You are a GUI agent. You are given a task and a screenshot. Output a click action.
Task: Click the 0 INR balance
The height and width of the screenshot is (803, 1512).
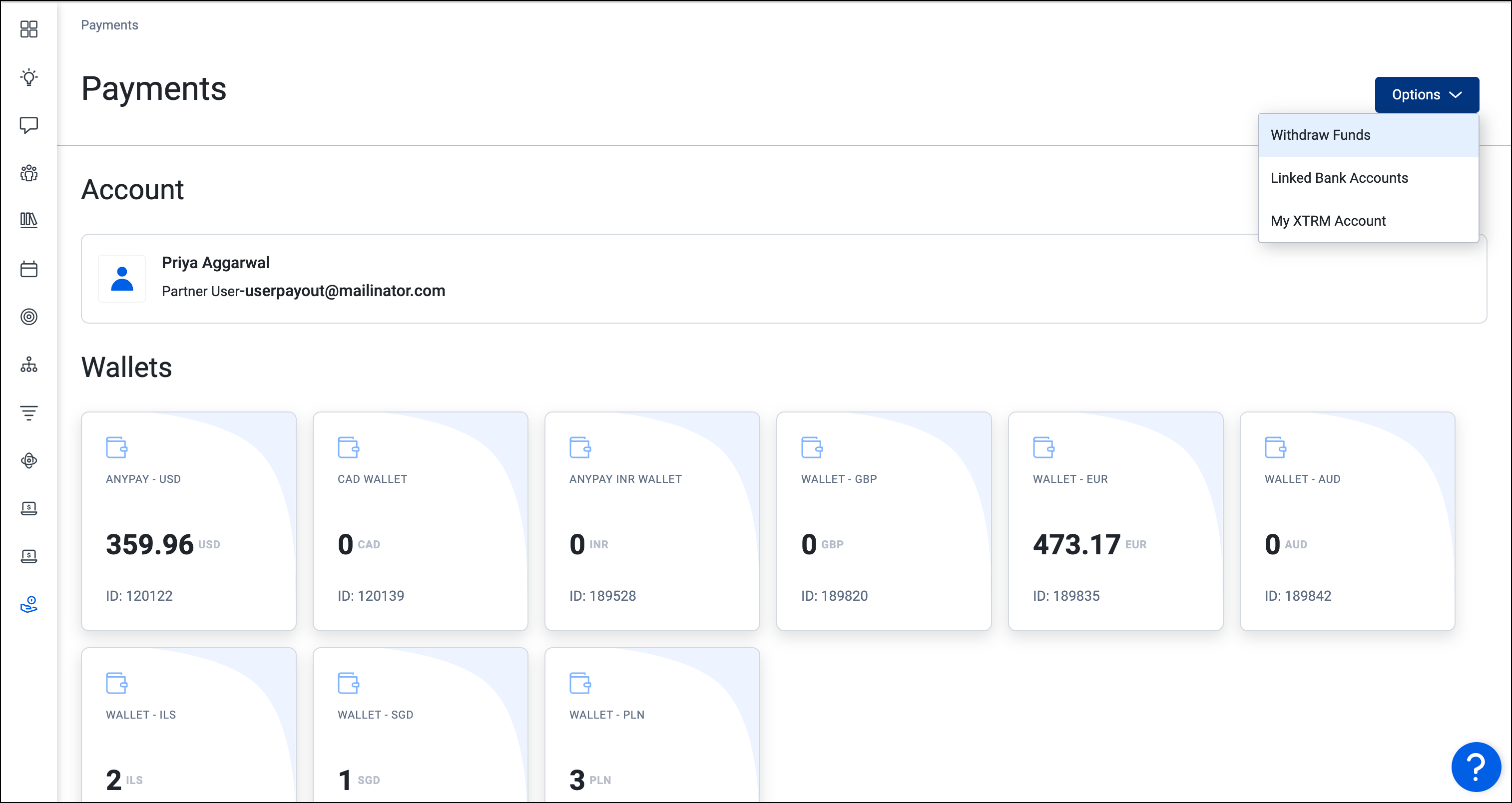tap(589, 544)
